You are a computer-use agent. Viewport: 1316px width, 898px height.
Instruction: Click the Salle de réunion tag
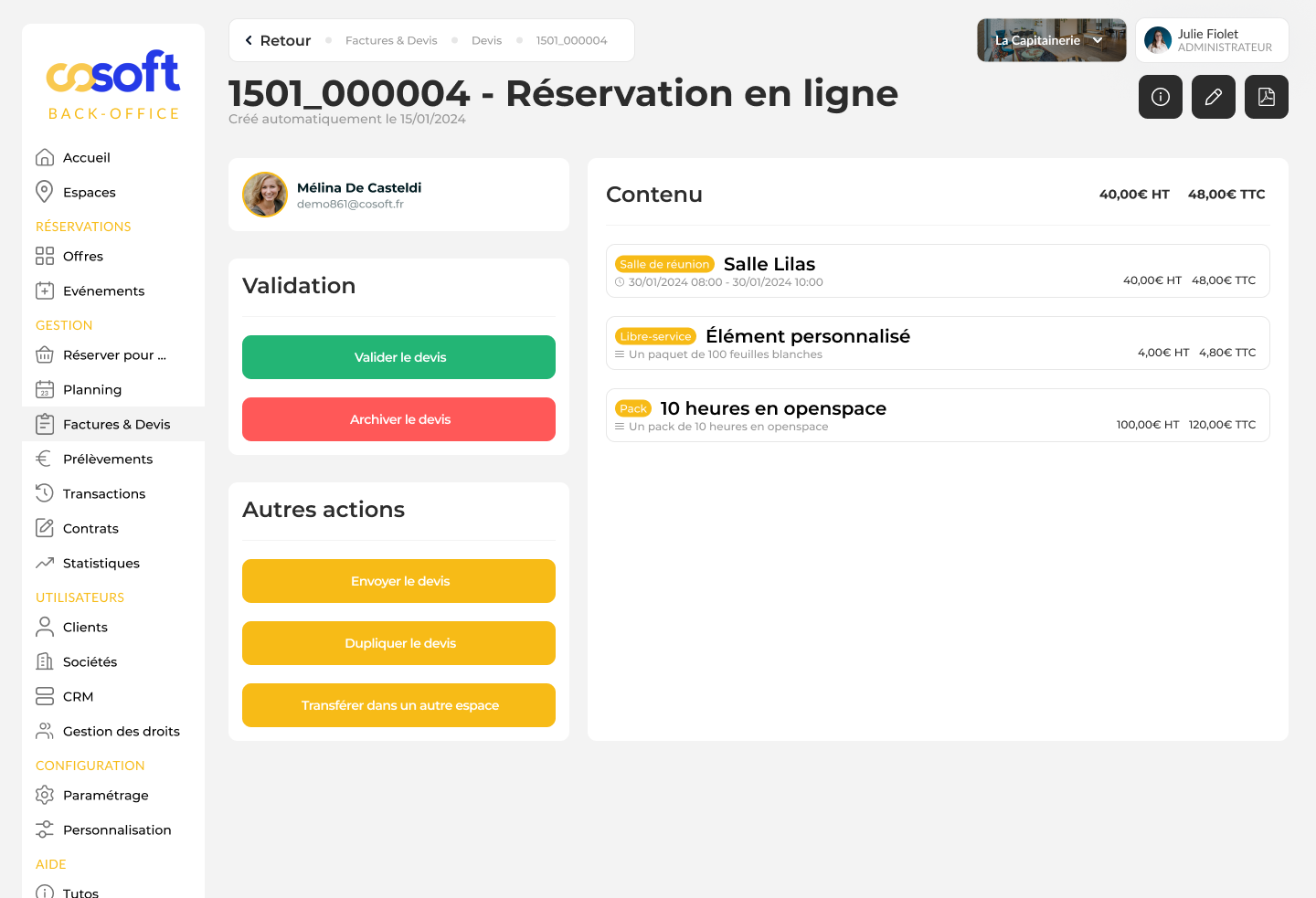[664, 264]
